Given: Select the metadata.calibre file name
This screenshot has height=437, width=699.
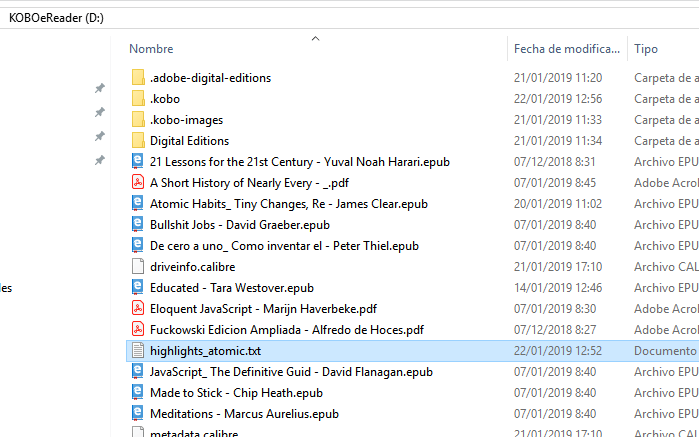Looking at the screenshot, I should point(194,433).
